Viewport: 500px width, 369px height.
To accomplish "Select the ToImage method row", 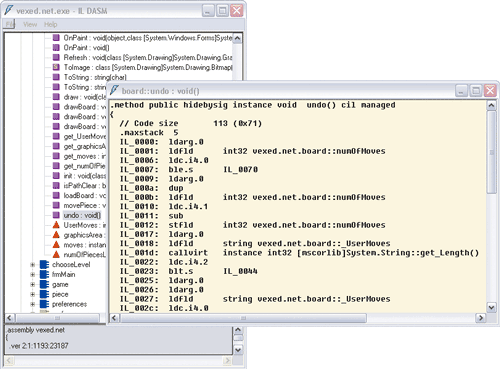I will tap(148, 67).
